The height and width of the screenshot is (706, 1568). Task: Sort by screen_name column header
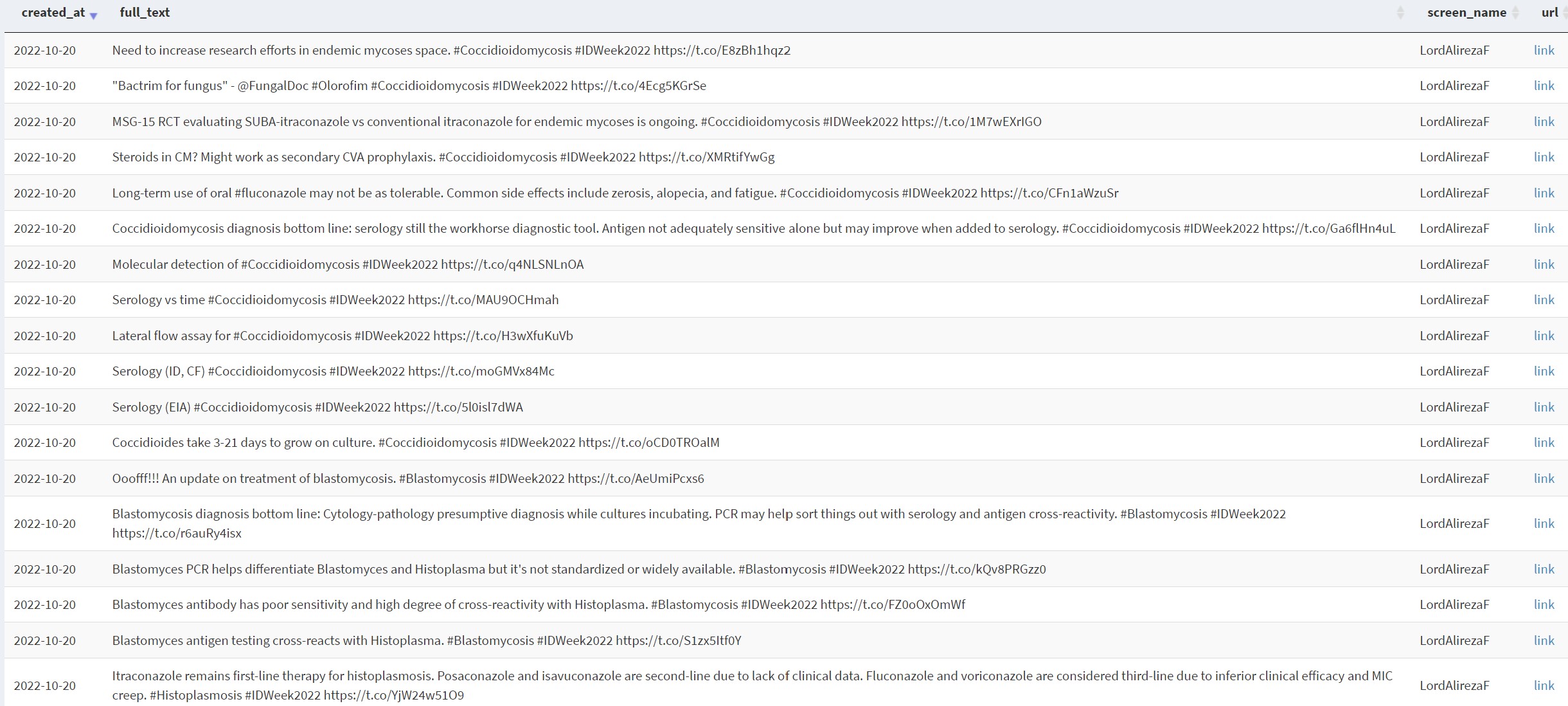(x=1466, y=12)
